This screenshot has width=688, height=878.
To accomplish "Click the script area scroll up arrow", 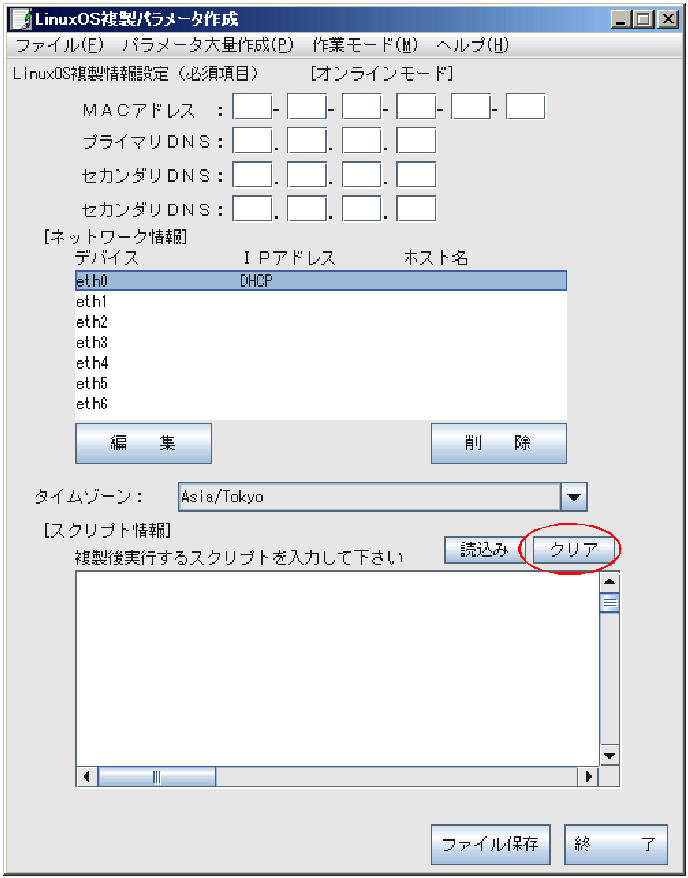I will 610,582.
